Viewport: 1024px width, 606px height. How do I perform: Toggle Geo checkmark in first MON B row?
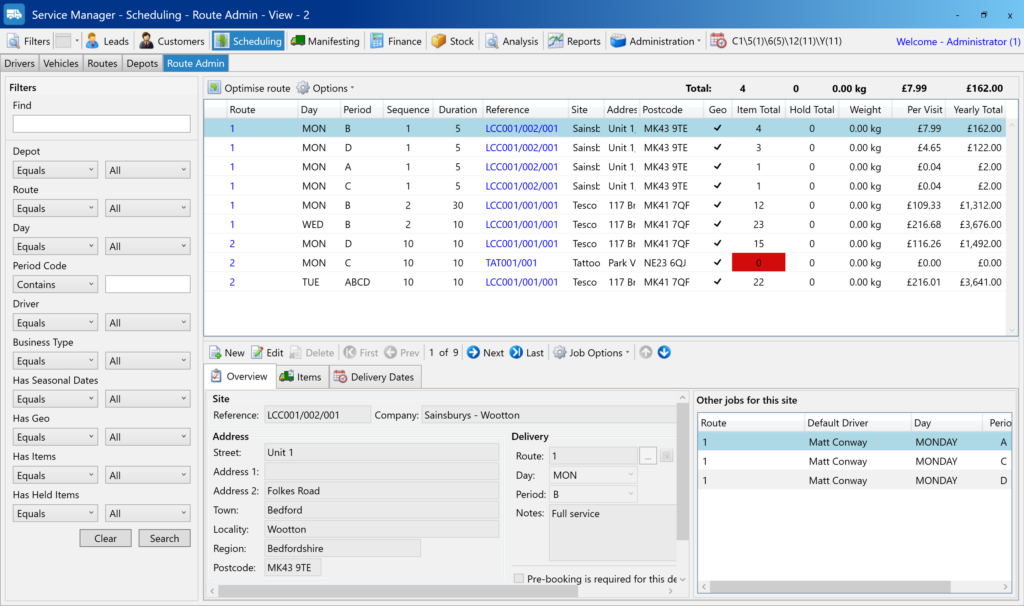point(717,128)
